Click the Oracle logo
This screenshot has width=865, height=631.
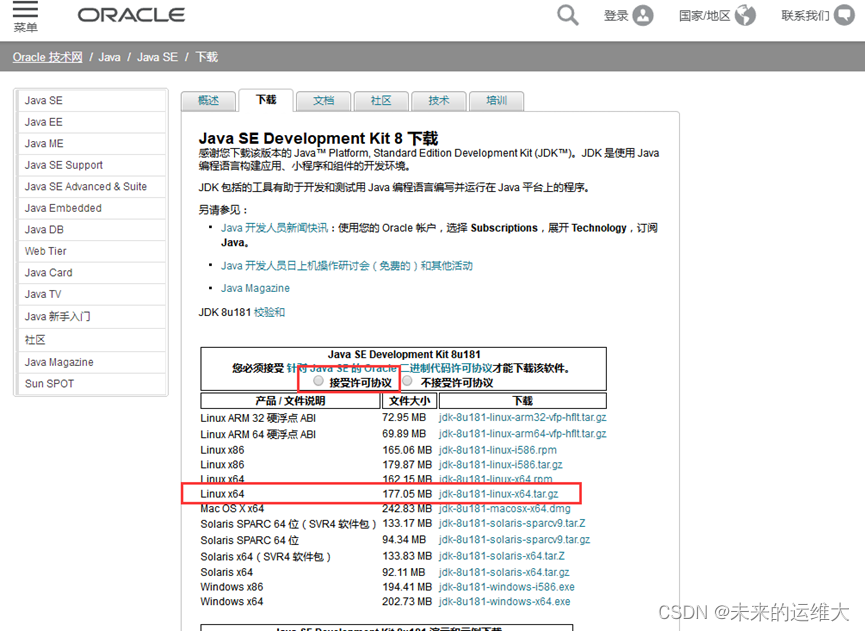click(131, 15)
